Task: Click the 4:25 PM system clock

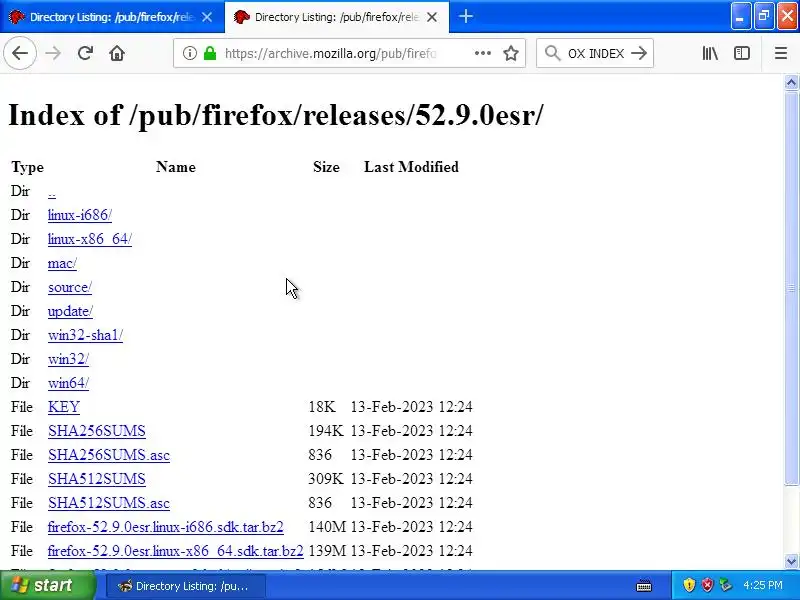Action: tap(763, 585)
